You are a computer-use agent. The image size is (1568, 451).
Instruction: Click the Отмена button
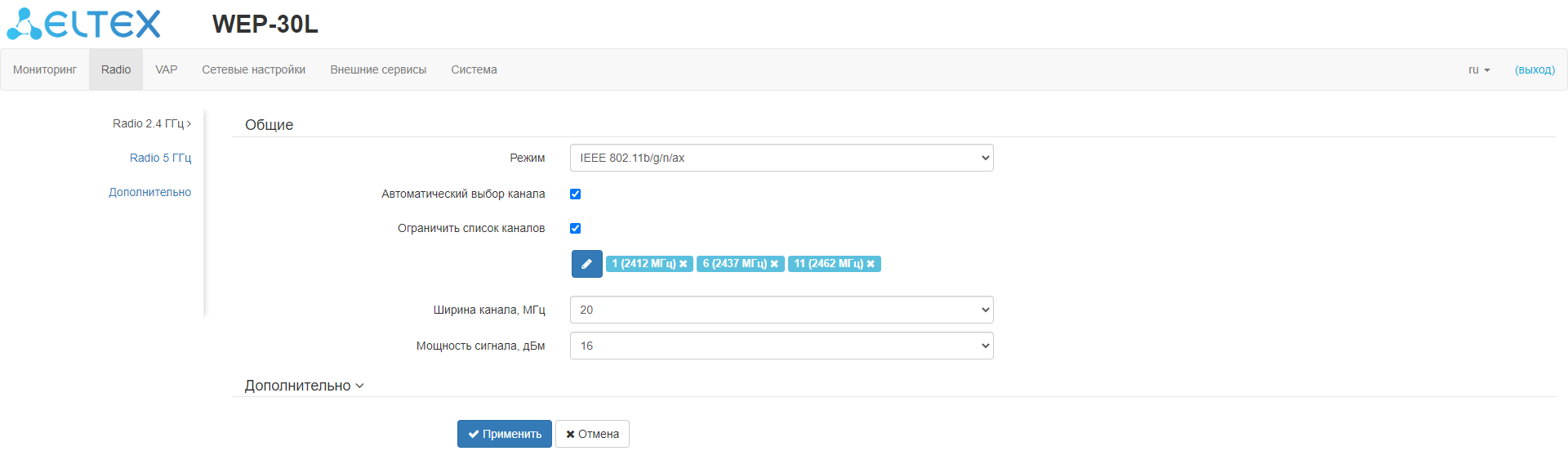pyautogui.click(x=592, y=434)
